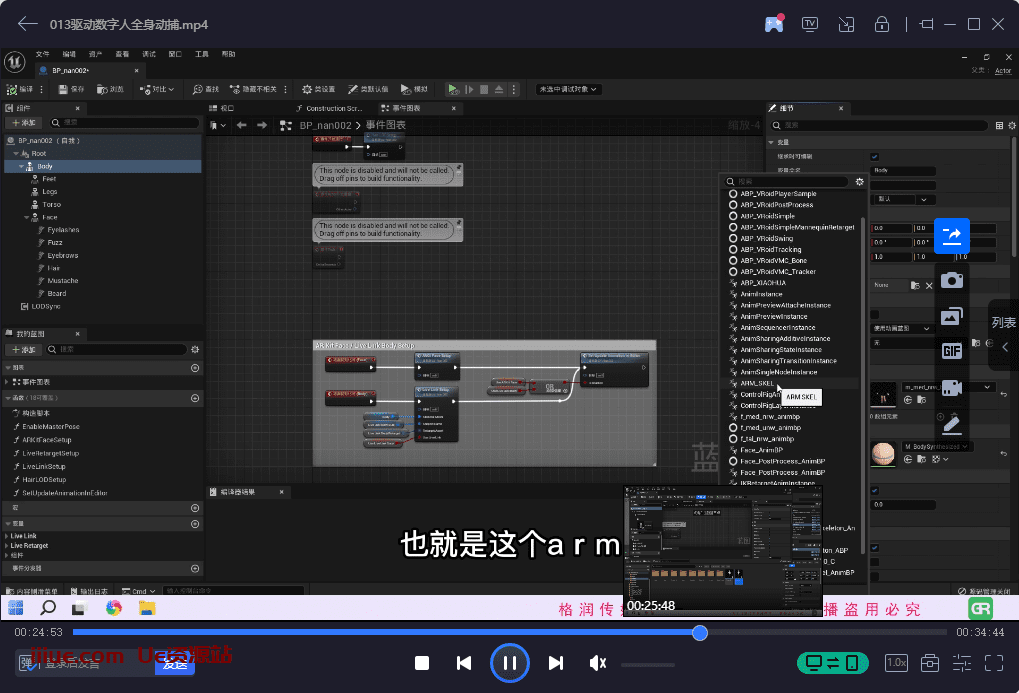Pin the player window on top
The height and width of the screenshot is (693, 1019).
point(925,24)
